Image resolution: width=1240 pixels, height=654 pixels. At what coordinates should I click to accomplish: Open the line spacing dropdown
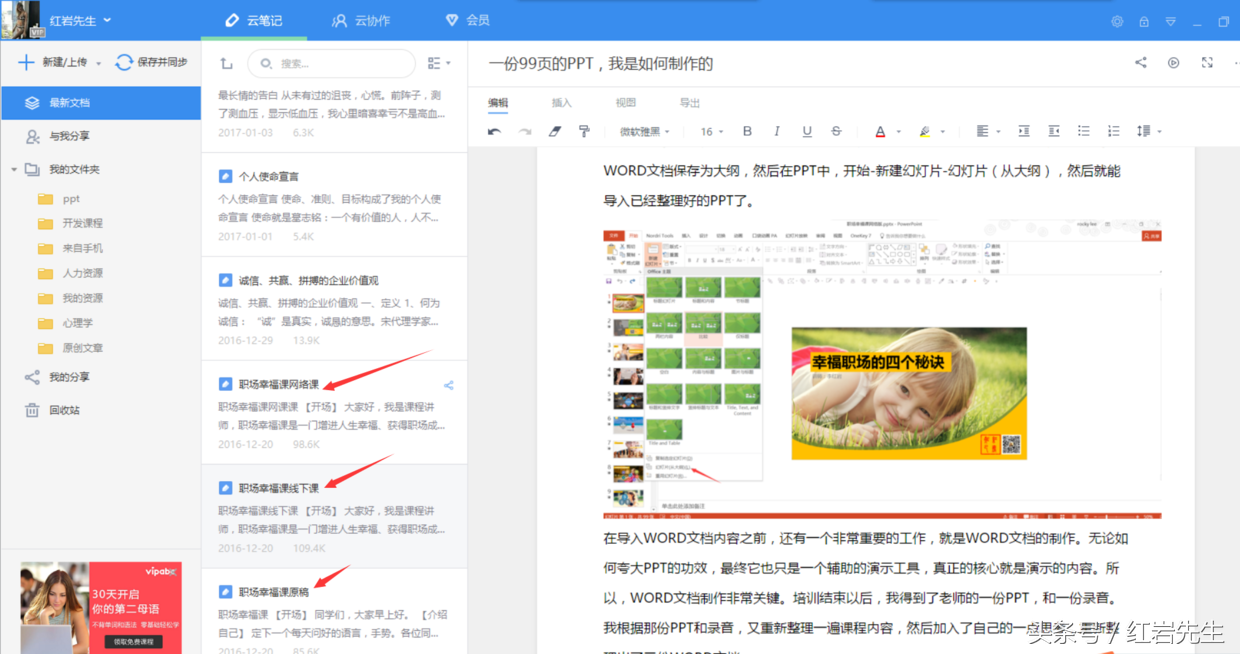coord(1149,131)
